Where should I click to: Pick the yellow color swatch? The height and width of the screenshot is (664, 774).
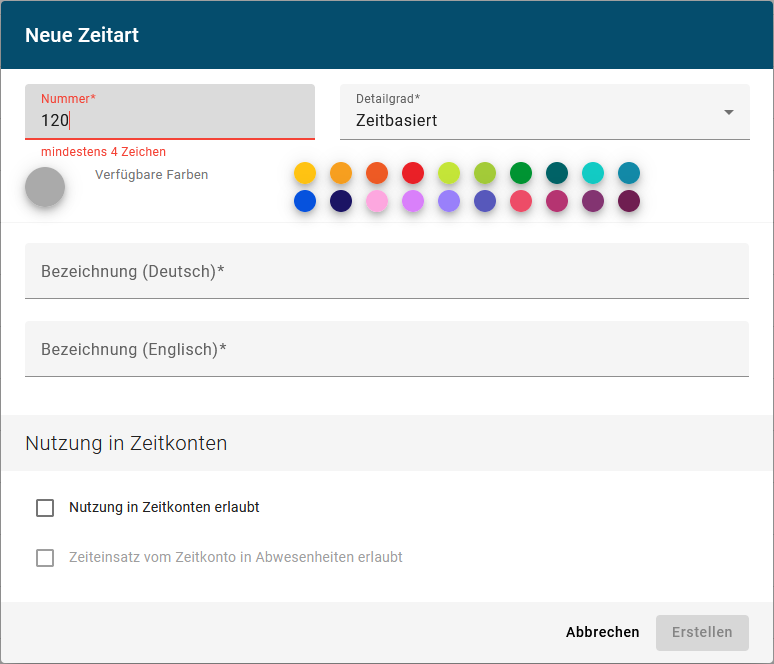(305, 173)
